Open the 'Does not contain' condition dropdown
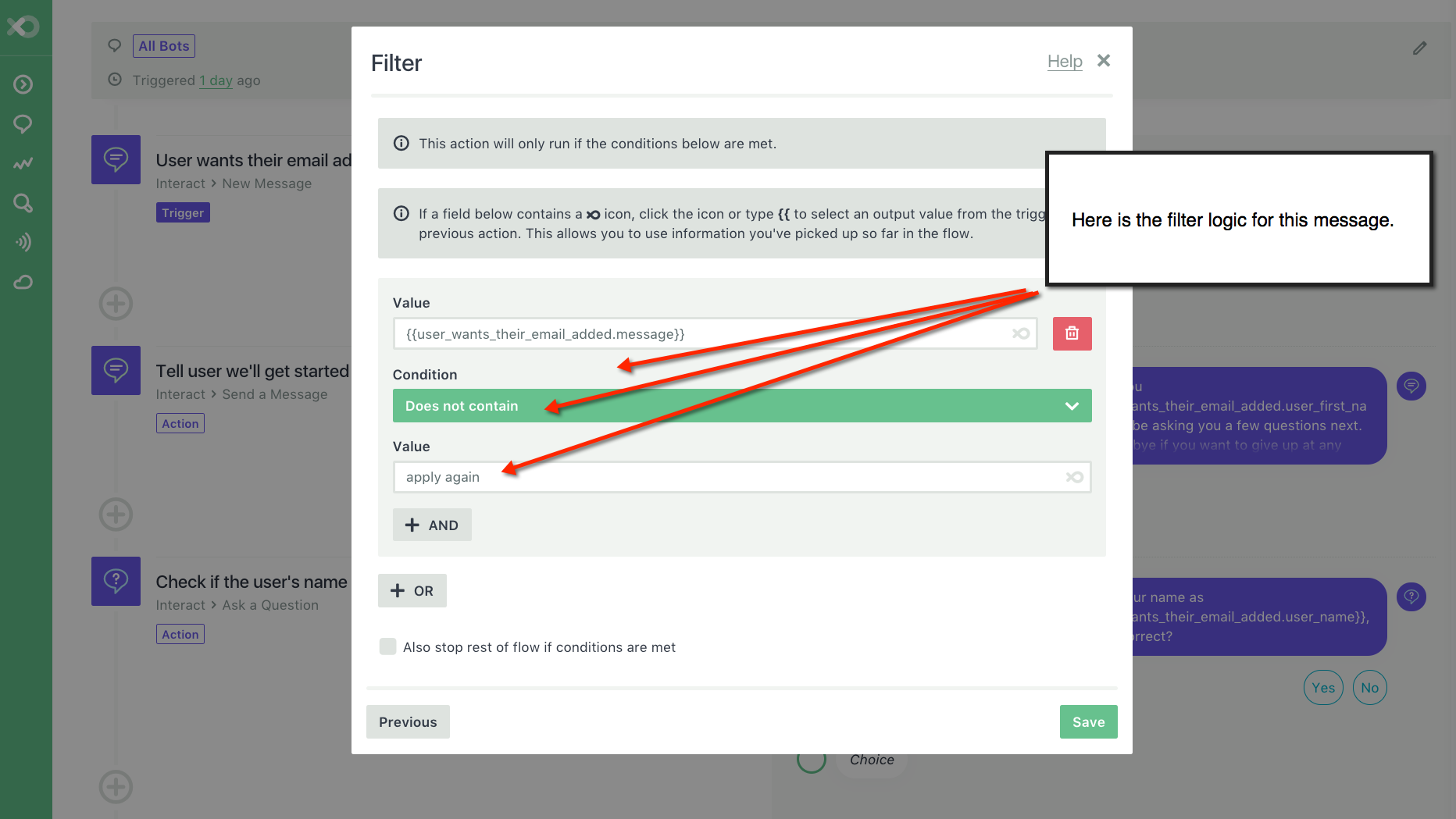 click(734, 406)
